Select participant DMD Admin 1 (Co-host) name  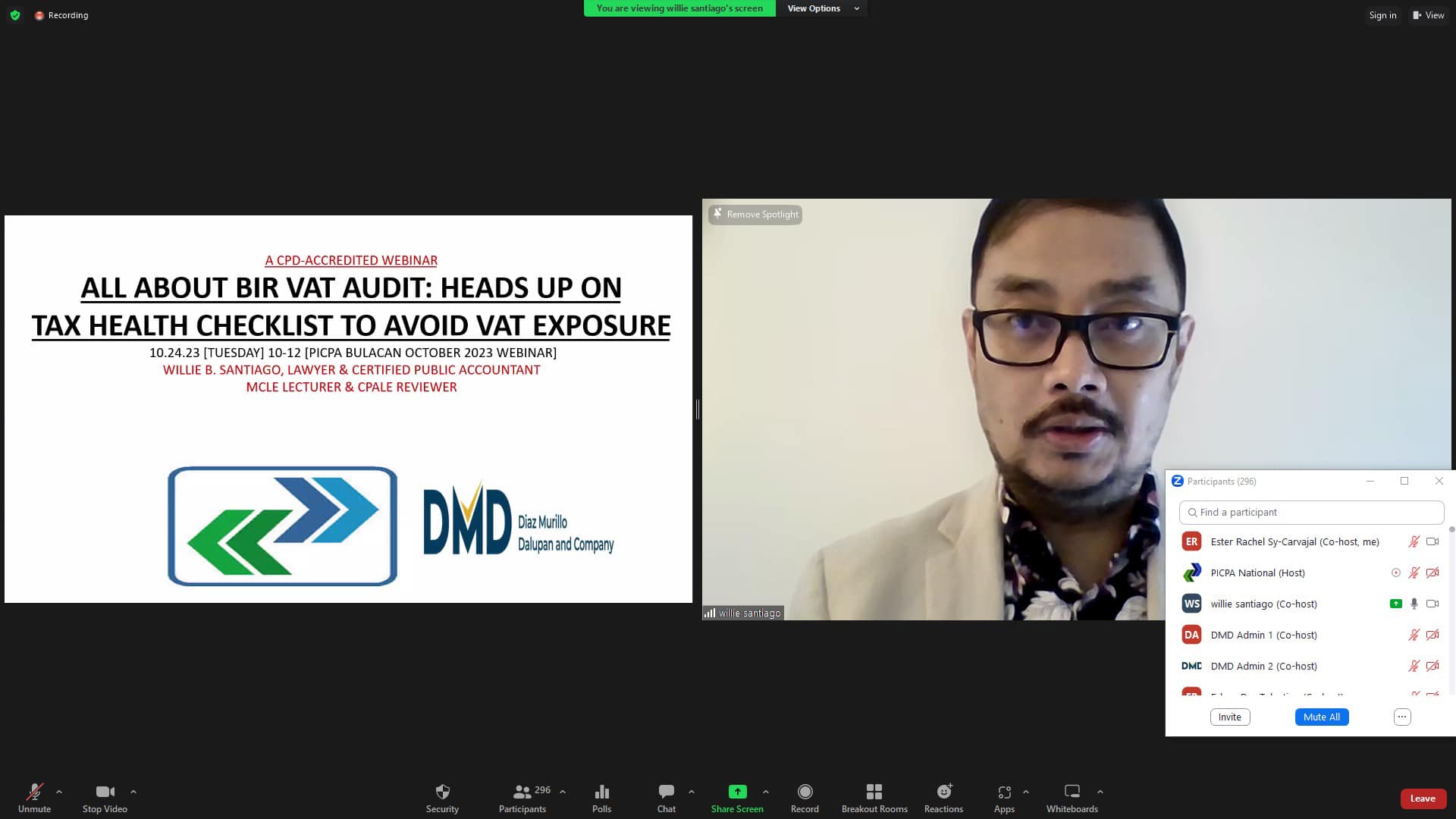tap(1263, 635)
